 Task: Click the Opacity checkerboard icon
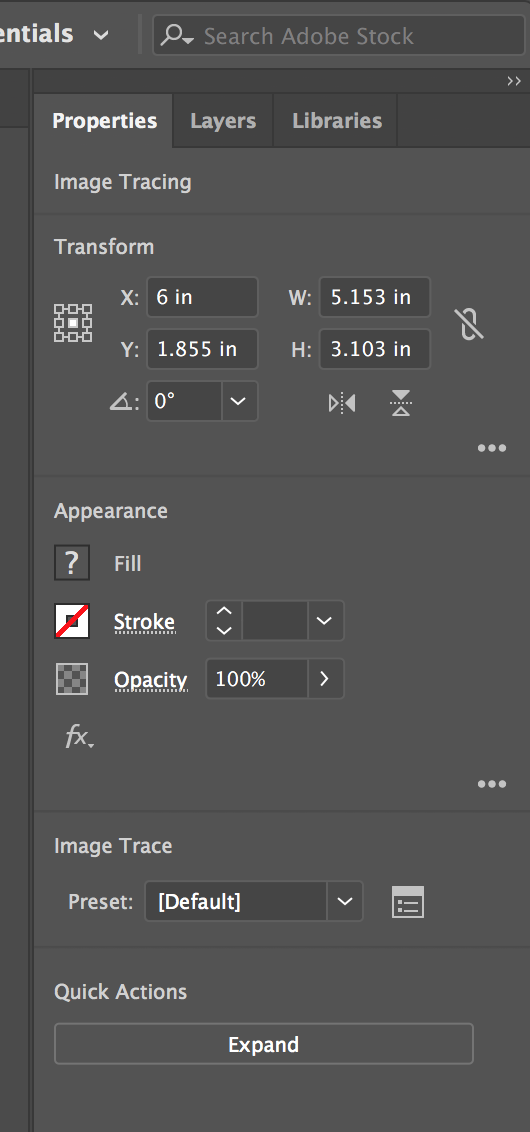point(72,679)
